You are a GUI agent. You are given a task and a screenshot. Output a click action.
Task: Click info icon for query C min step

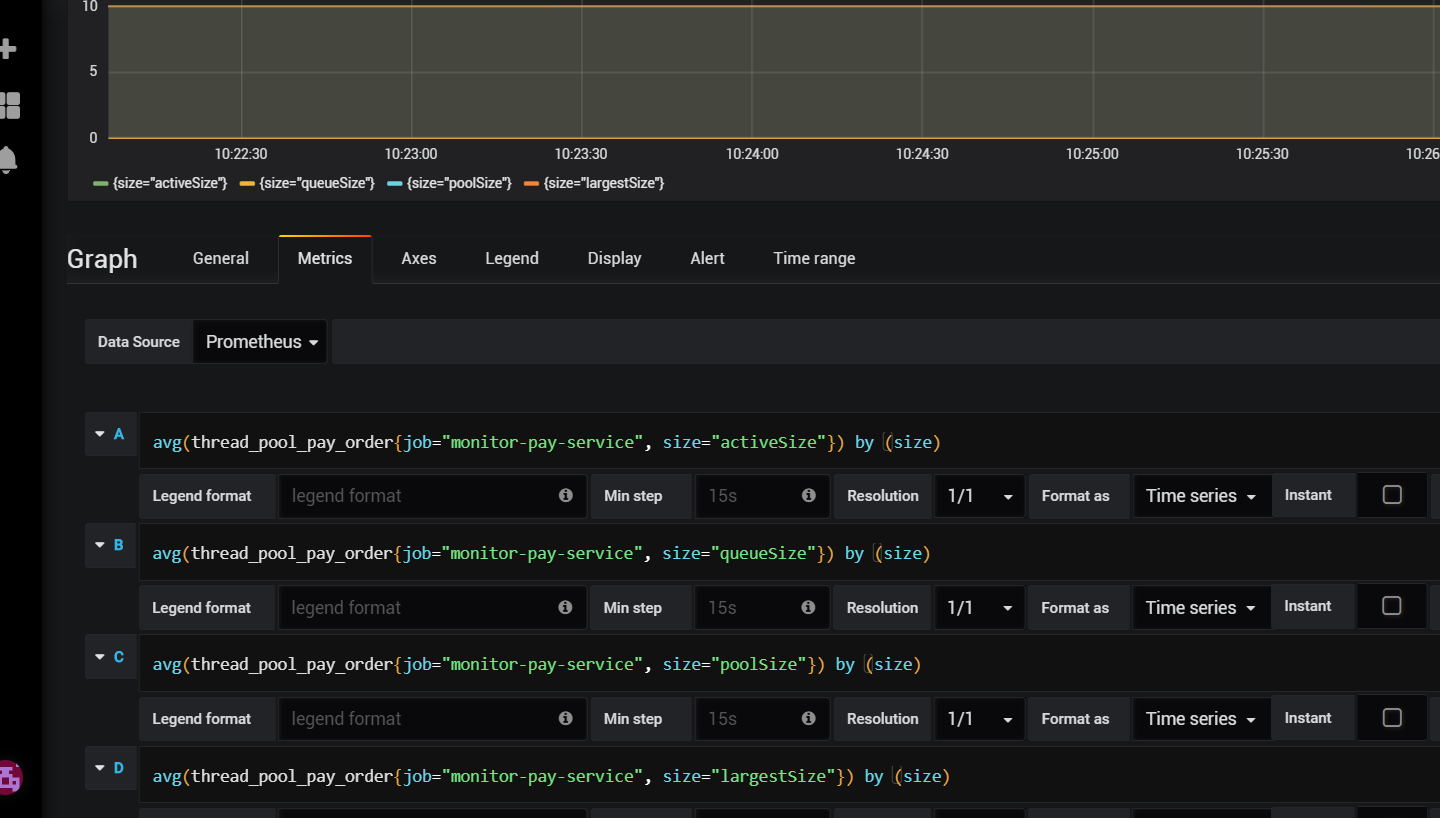point(808,719)
